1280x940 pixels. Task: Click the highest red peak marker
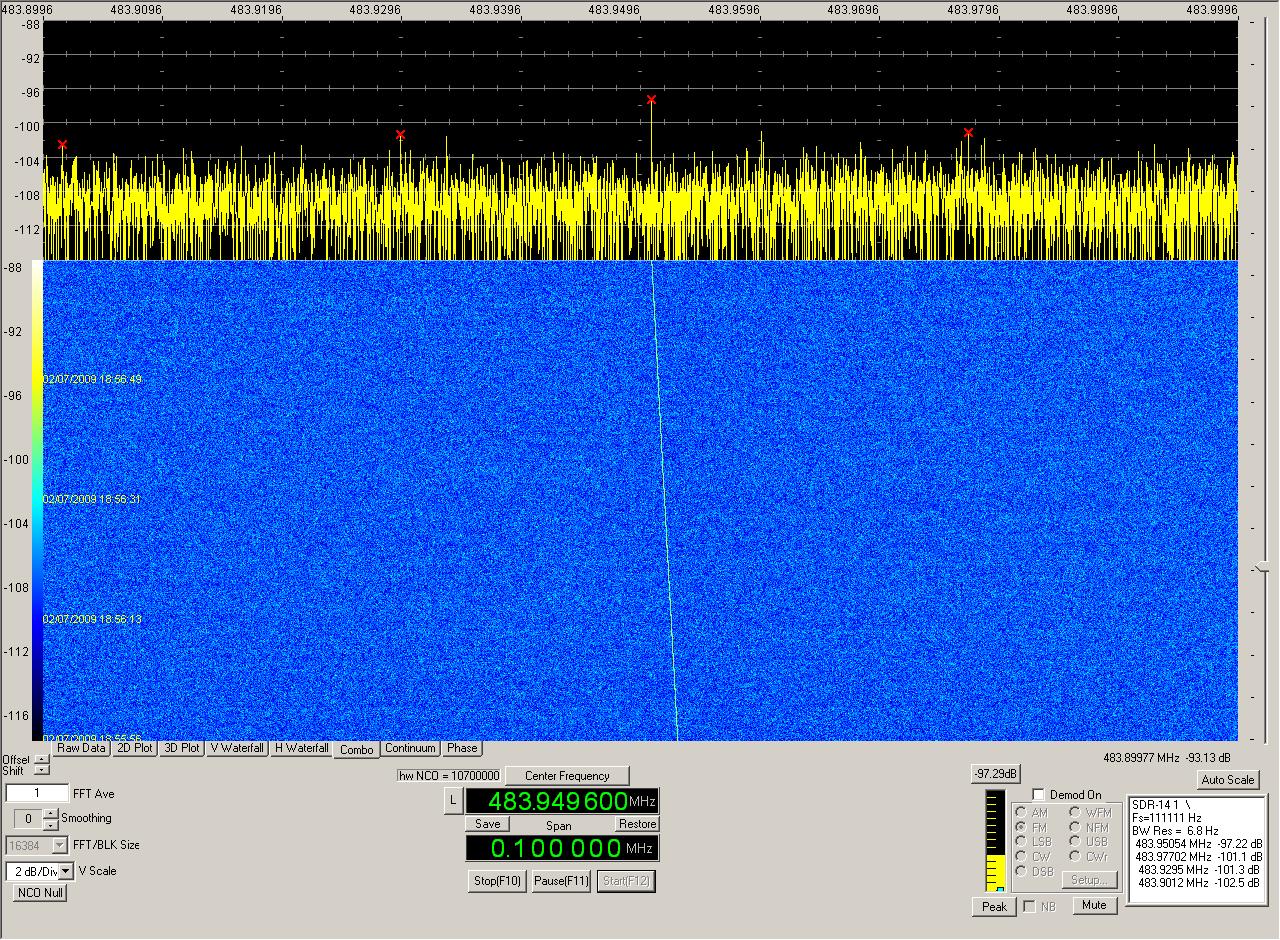pyautogui.click(x=651, y=100)
